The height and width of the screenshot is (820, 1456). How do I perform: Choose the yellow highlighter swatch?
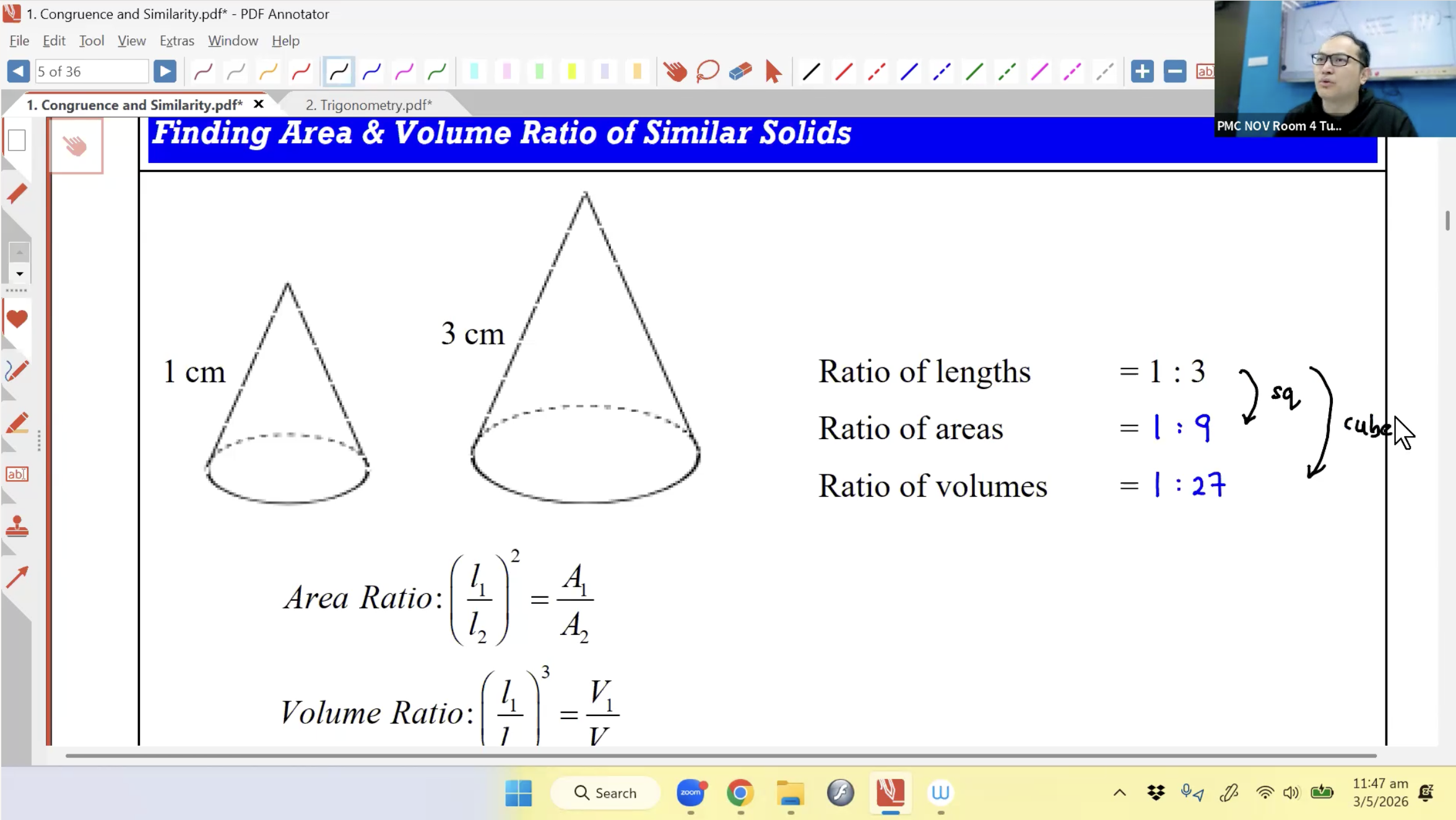[572, 72]
